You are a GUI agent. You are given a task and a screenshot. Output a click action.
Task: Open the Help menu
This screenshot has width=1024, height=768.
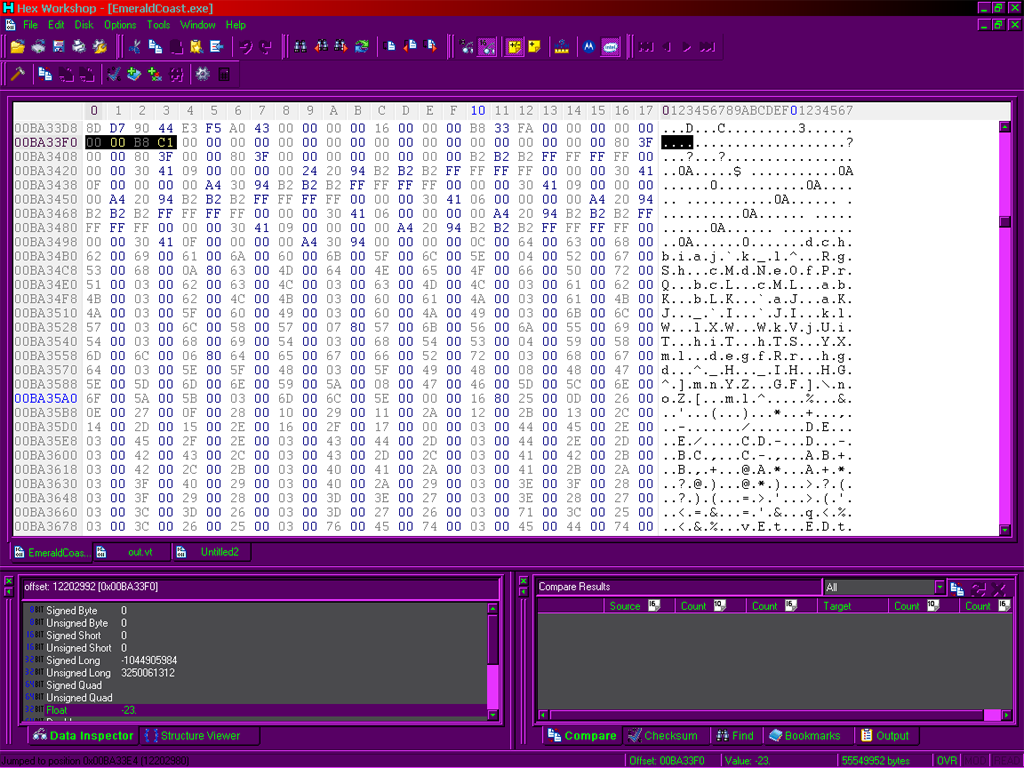236,25
